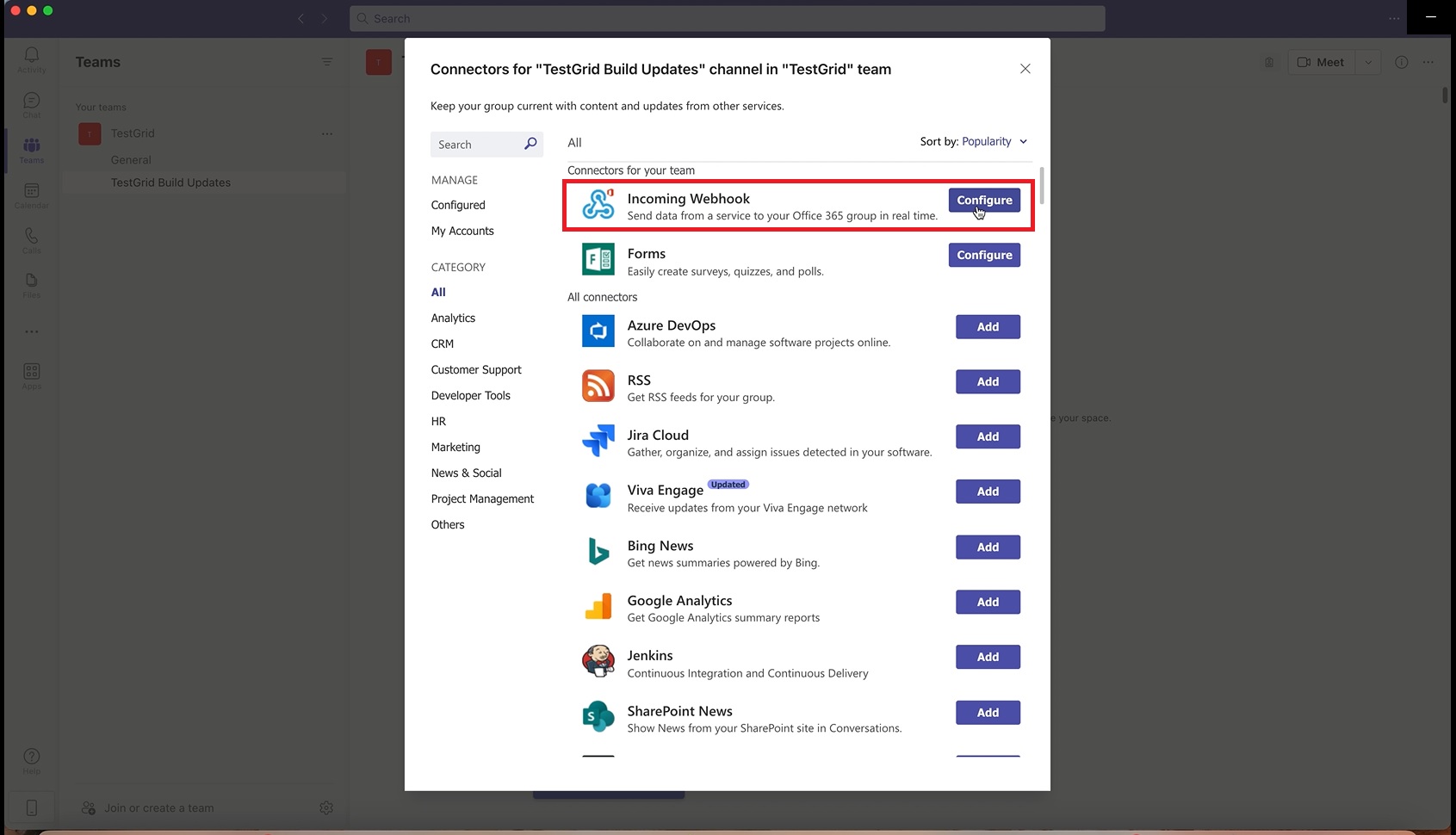Click Join or create a team
Image resolution: width=1456 pixels, height=835 pixels.
click(158, 807)
